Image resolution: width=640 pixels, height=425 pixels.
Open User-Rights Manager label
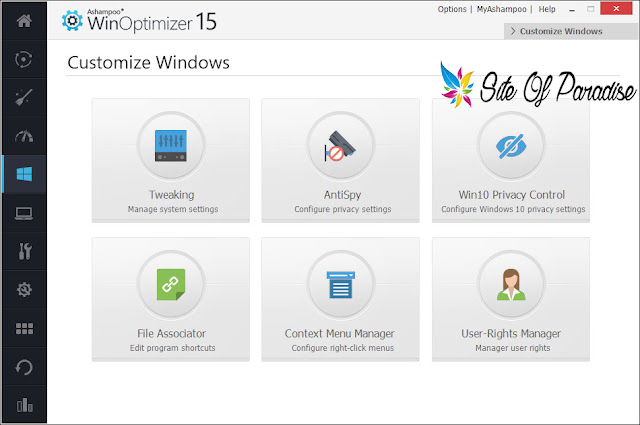click(x=511, y=334)
